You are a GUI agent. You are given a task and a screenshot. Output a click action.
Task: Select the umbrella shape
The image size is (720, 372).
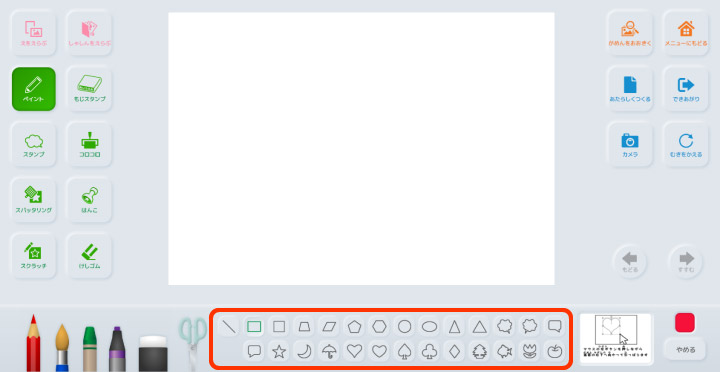coord(329,351)
